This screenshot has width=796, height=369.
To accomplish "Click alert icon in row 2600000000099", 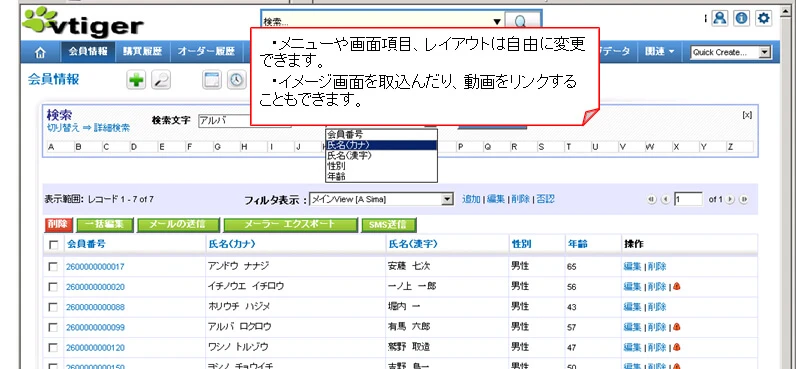I will [x=676, y=327].
